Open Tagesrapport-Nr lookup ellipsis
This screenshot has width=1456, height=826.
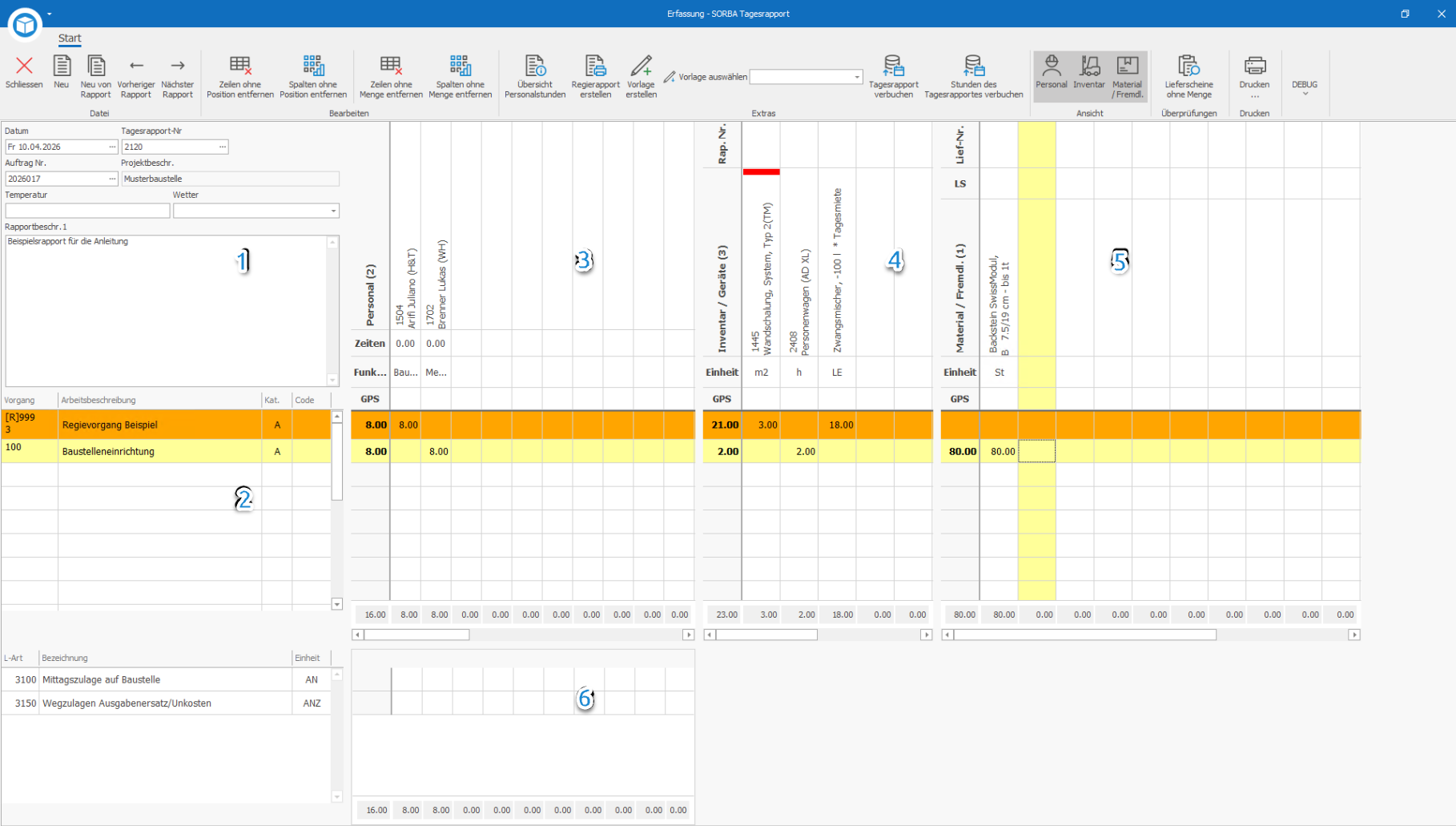[x=223, y=147]
